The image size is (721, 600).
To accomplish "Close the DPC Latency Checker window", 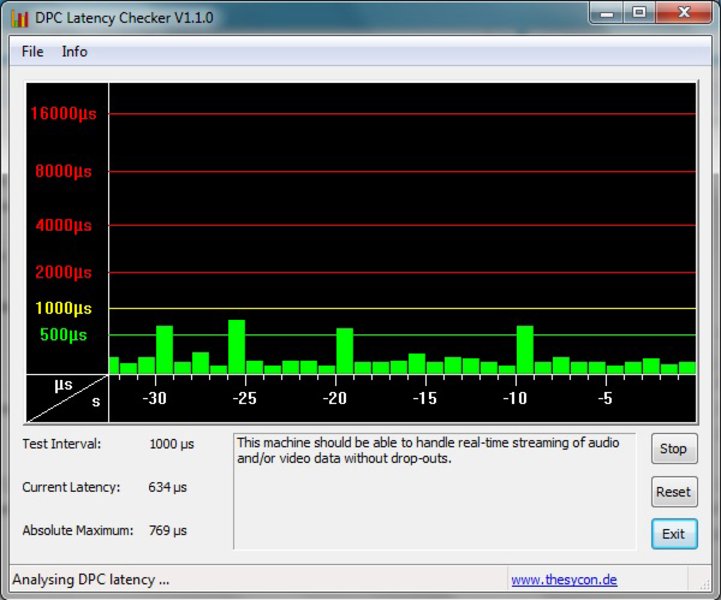I will (684, 12).
